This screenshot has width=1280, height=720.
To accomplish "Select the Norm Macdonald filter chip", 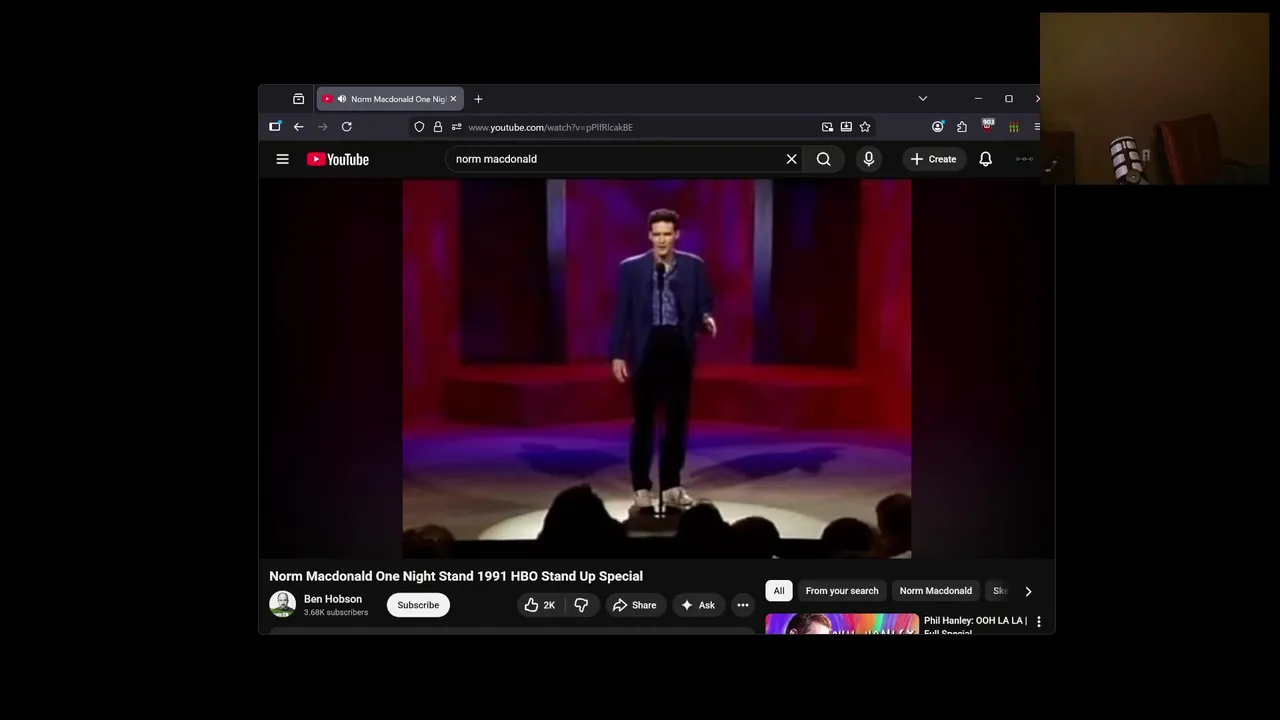I will tap(936, 591).
